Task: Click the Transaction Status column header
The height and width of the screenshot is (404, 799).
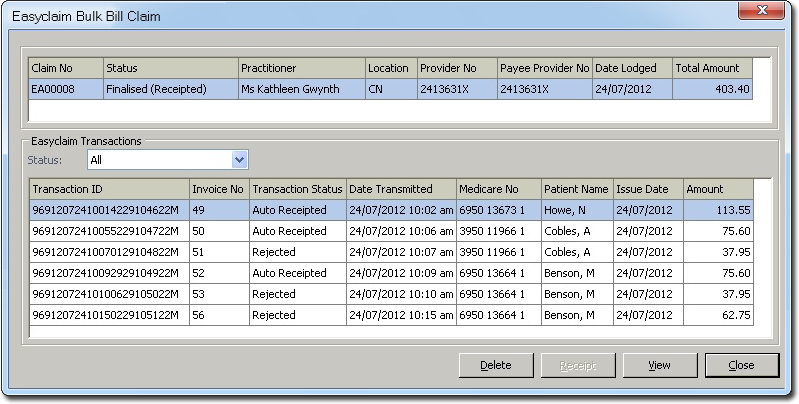Action: click(x=297, y=189)
